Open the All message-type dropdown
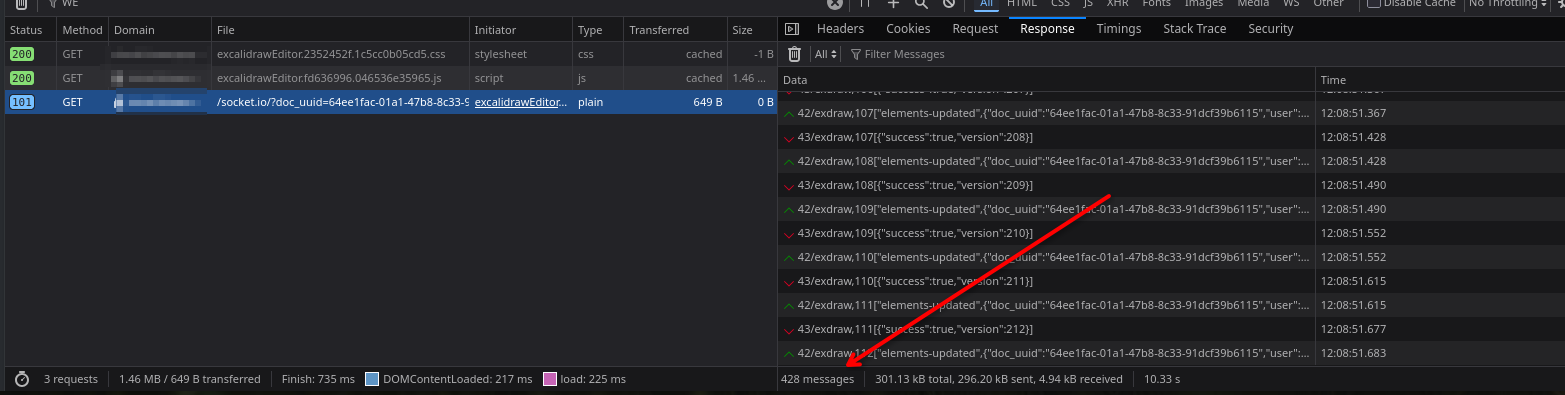1565x395 pixels. [825, 54]
